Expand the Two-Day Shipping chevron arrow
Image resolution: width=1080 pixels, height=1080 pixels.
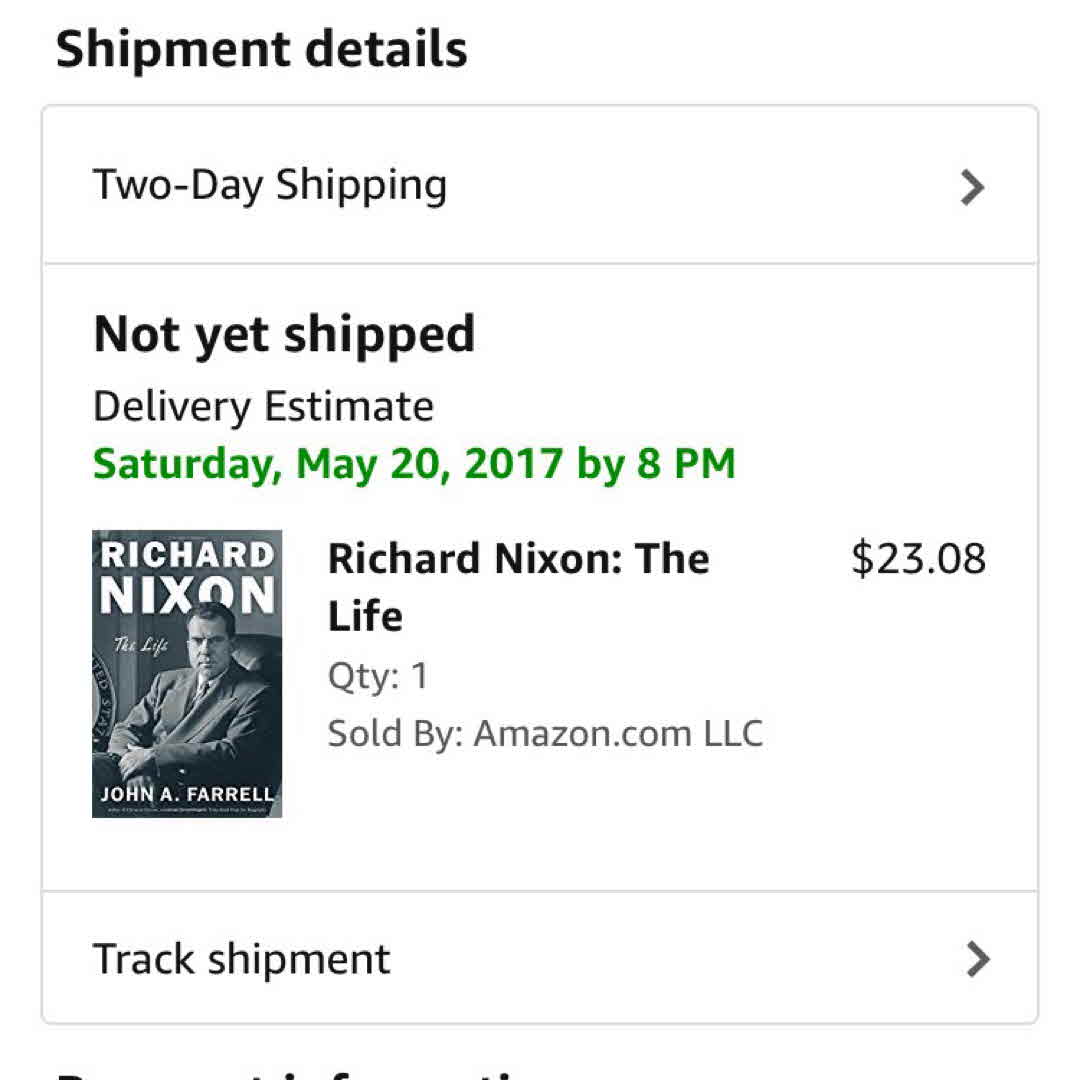[972, 187]
